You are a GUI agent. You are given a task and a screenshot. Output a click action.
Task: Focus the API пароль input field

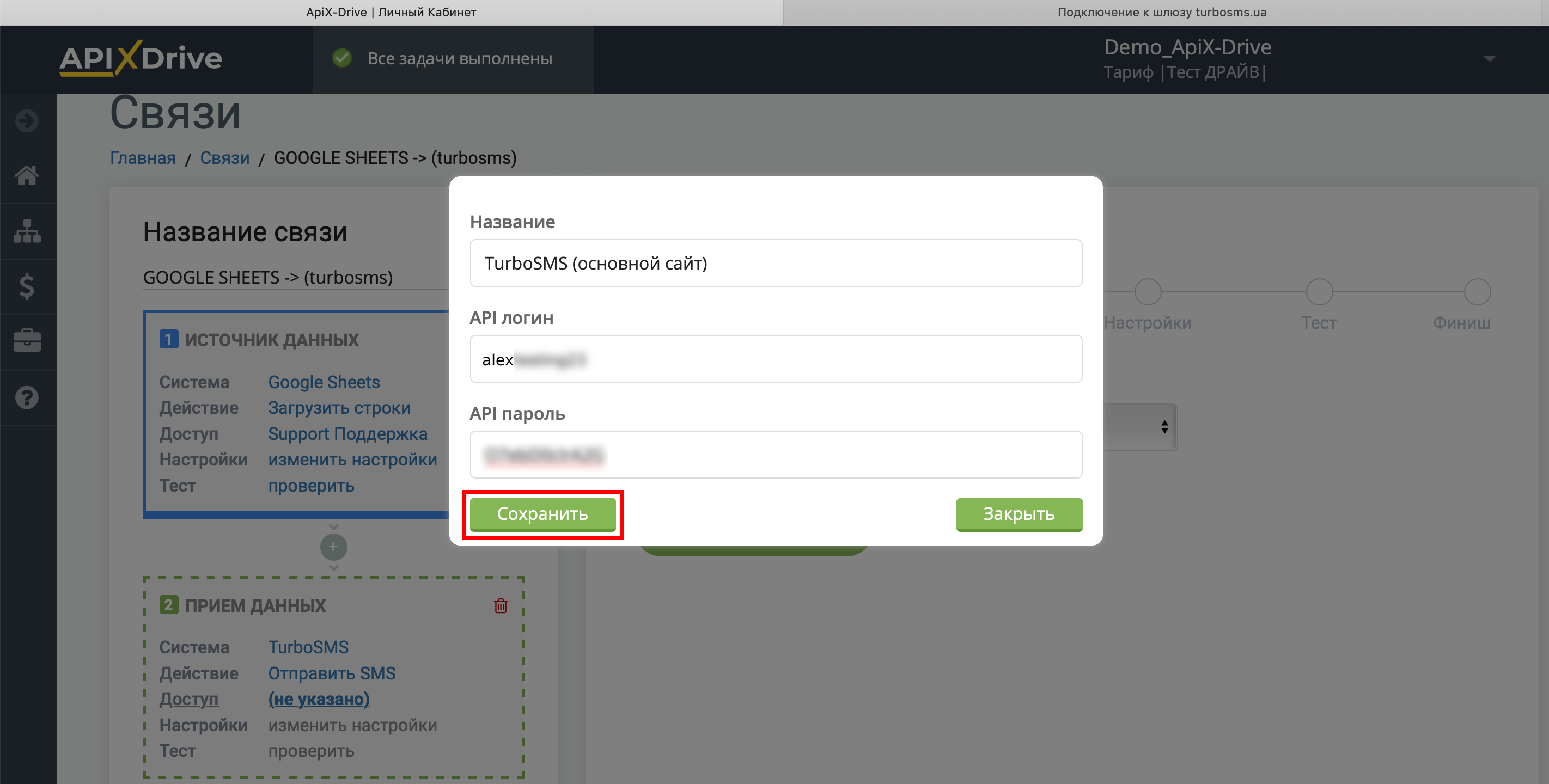(x=776, y=455)
